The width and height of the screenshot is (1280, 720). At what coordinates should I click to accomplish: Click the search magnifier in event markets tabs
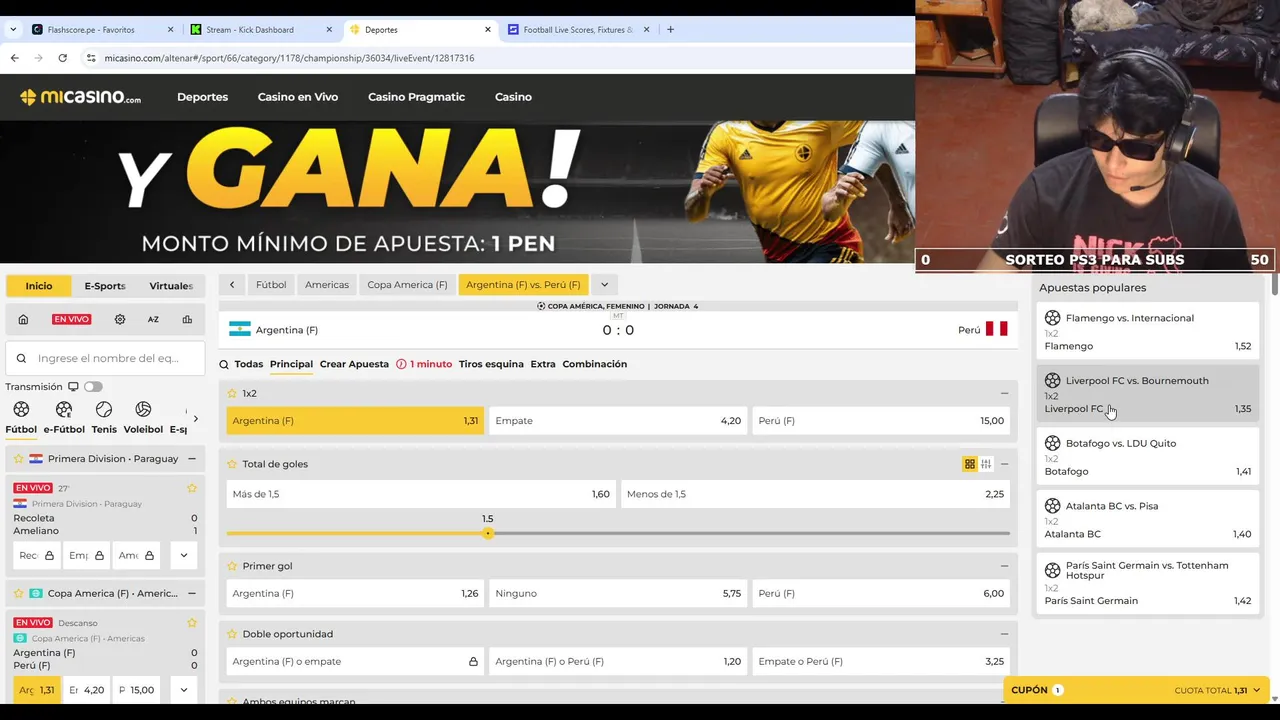tap(224, 364)
